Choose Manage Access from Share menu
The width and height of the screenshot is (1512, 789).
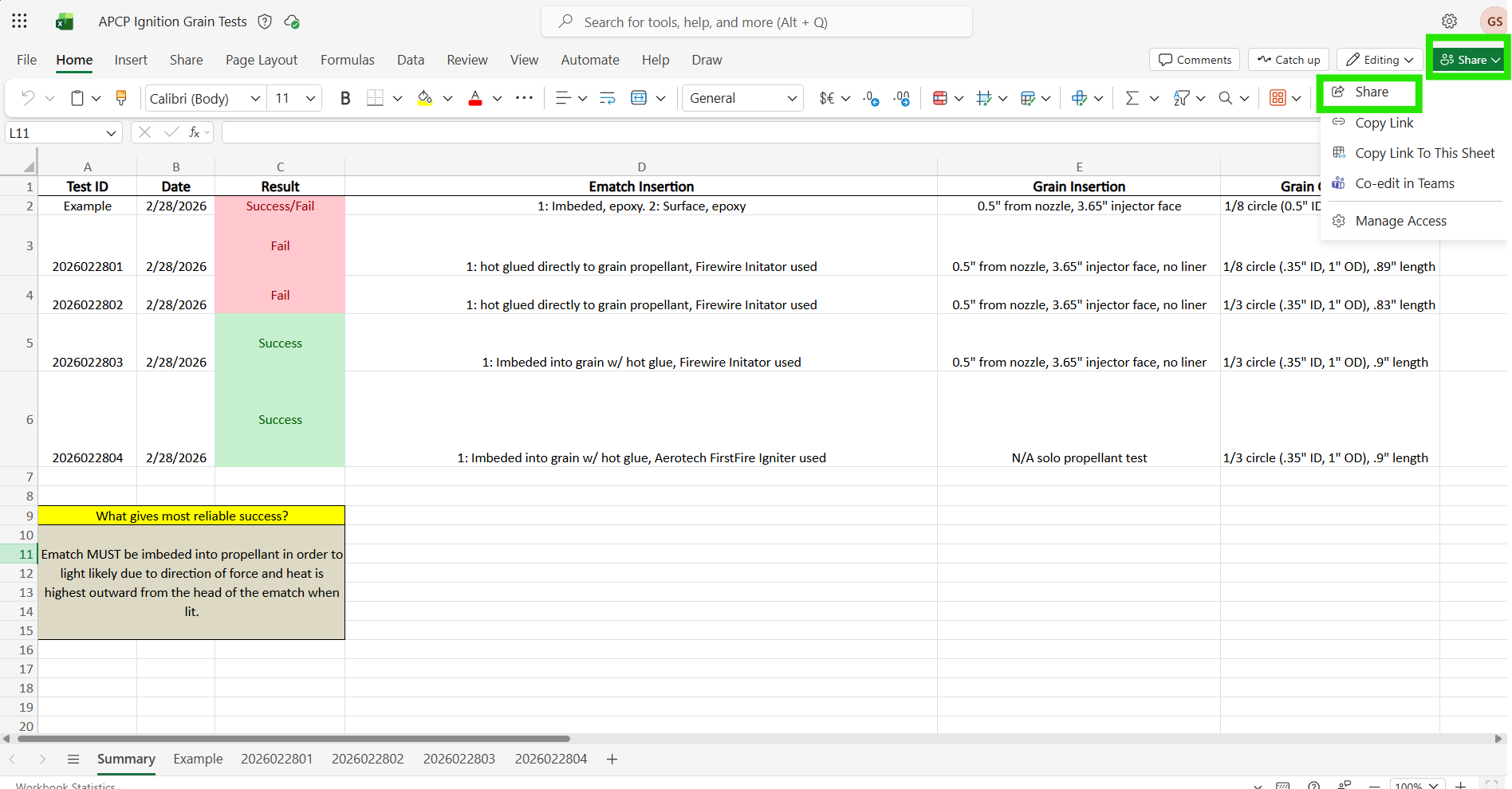pyautogui.click(x=1400, y=221)
